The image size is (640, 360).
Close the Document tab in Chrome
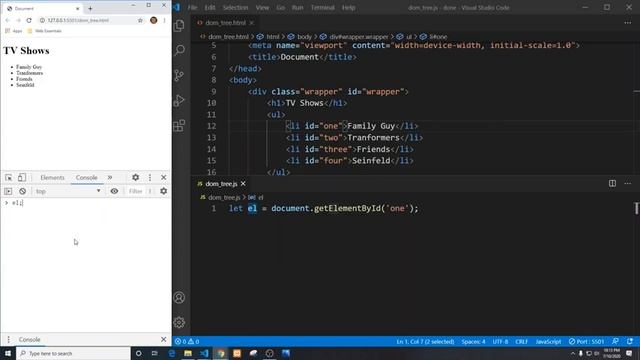(78, 8)
